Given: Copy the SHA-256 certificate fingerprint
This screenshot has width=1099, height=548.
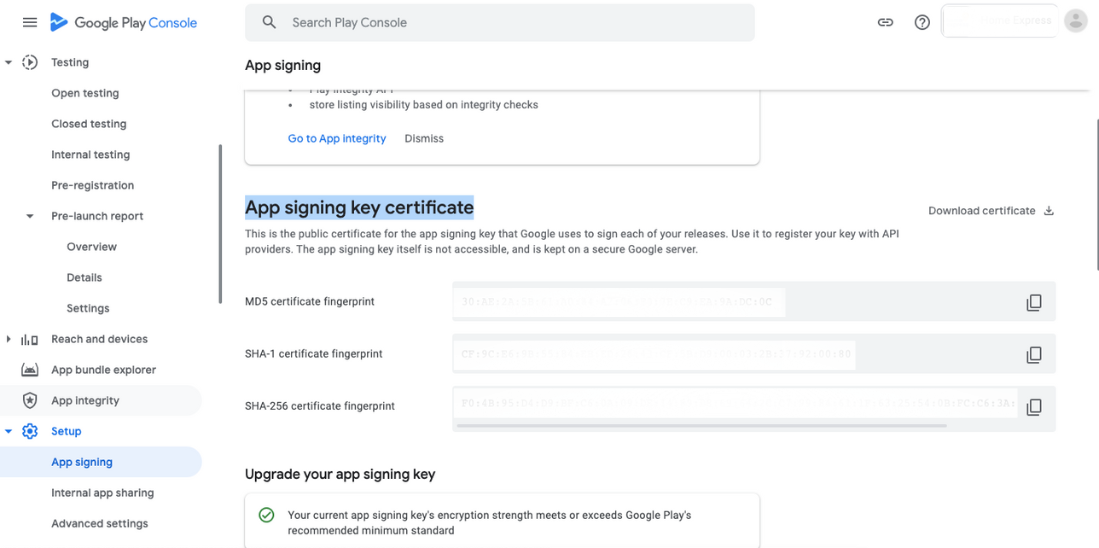Looking at the screenshot, I should coord(1034,406).
